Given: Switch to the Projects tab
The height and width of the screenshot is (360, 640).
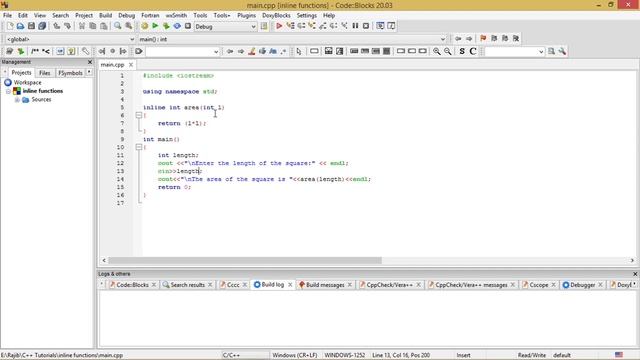Looking at the screenshot, I should (x=21, y=73).
